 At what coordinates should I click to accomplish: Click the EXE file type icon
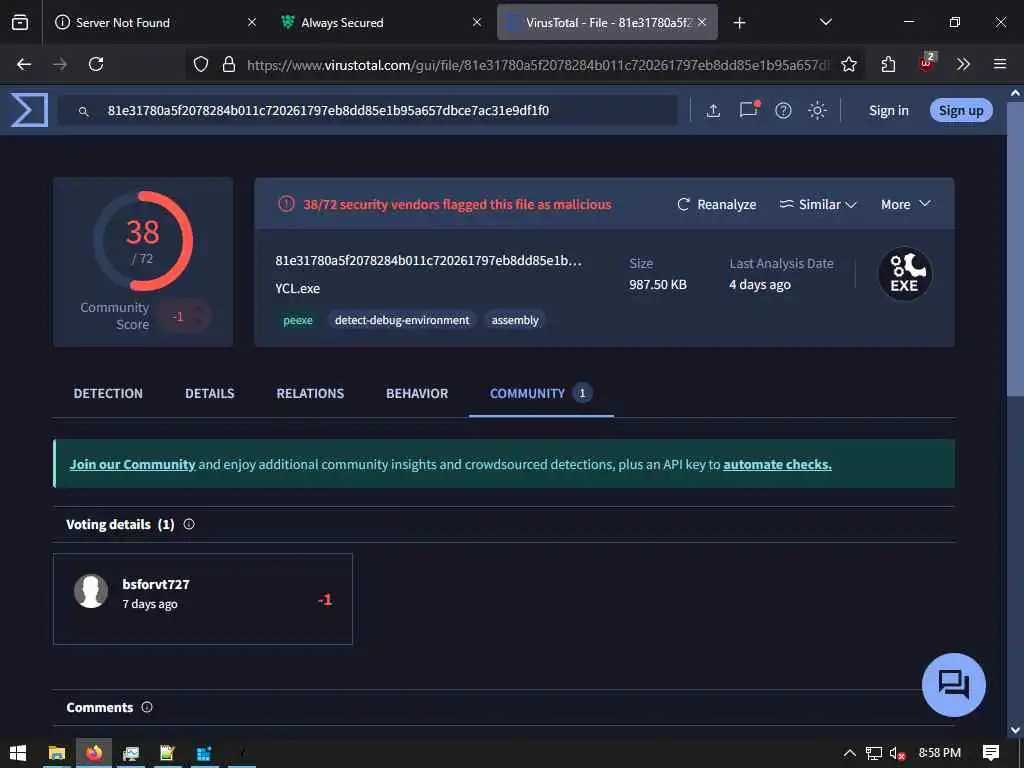pyautogui.click(x=904, y=274)
